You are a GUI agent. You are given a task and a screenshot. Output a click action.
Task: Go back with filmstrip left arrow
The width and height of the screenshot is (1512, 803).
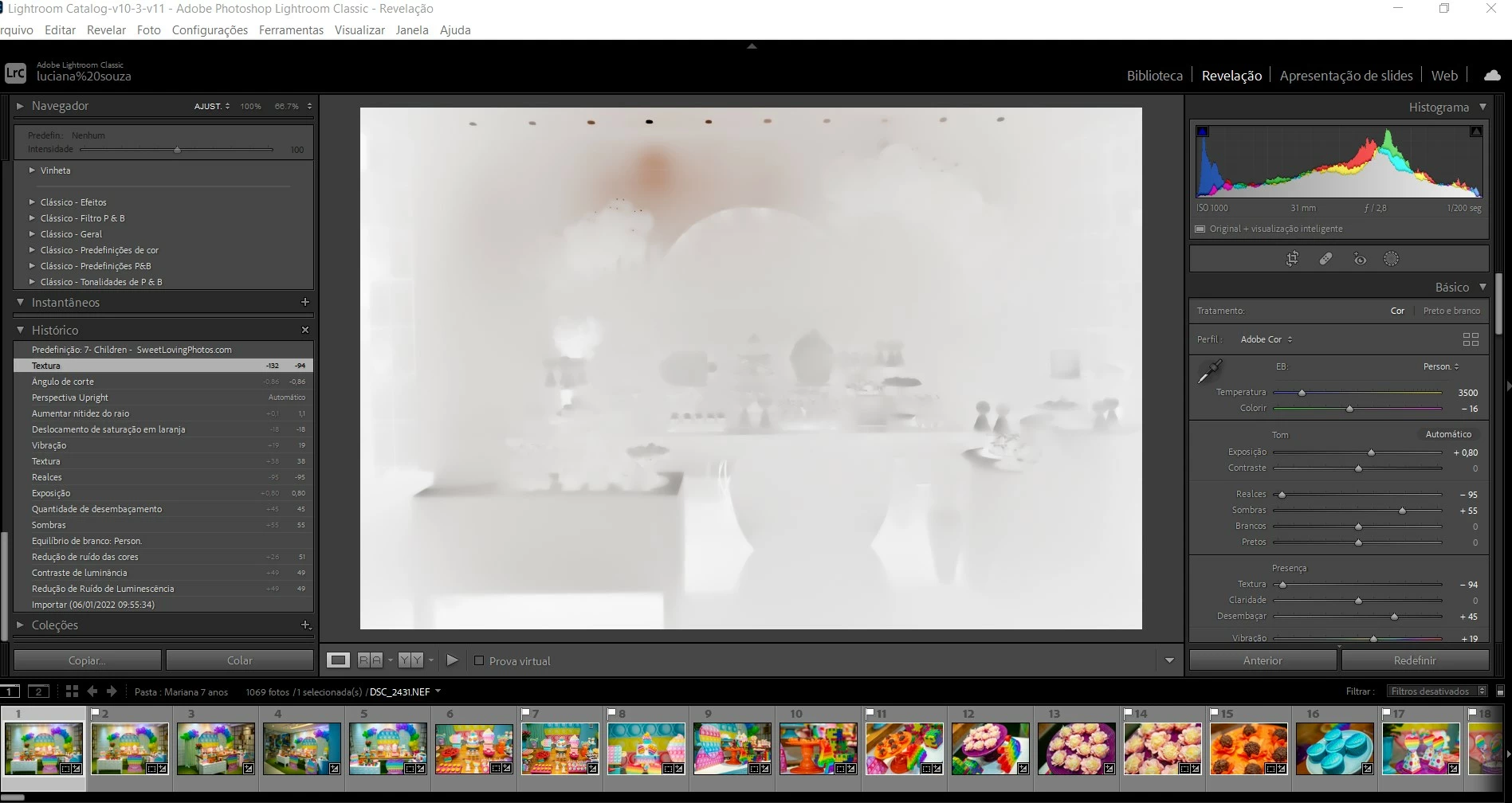click(x=92, y=691)
